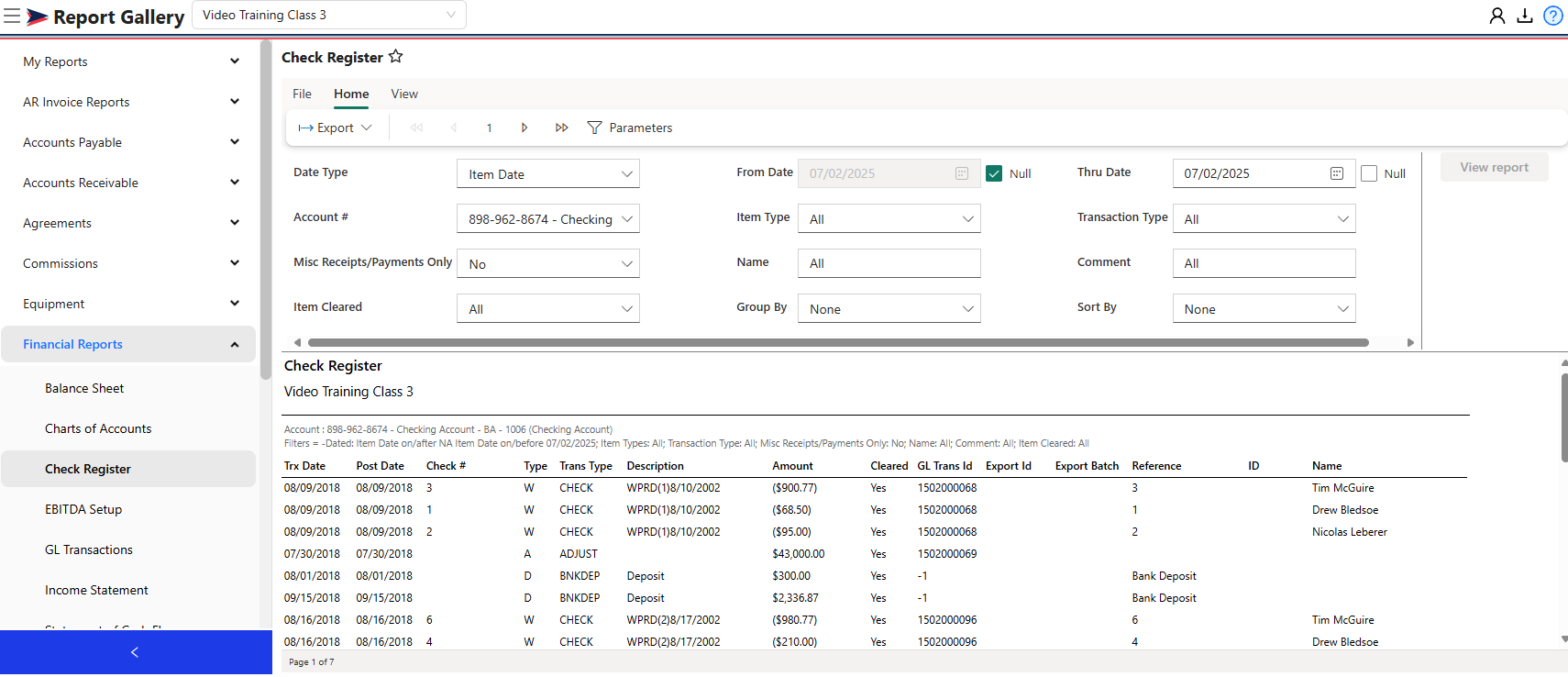Click the $43,000.00 amount cell
This screenshot has height=677, width=1568.
799,554
